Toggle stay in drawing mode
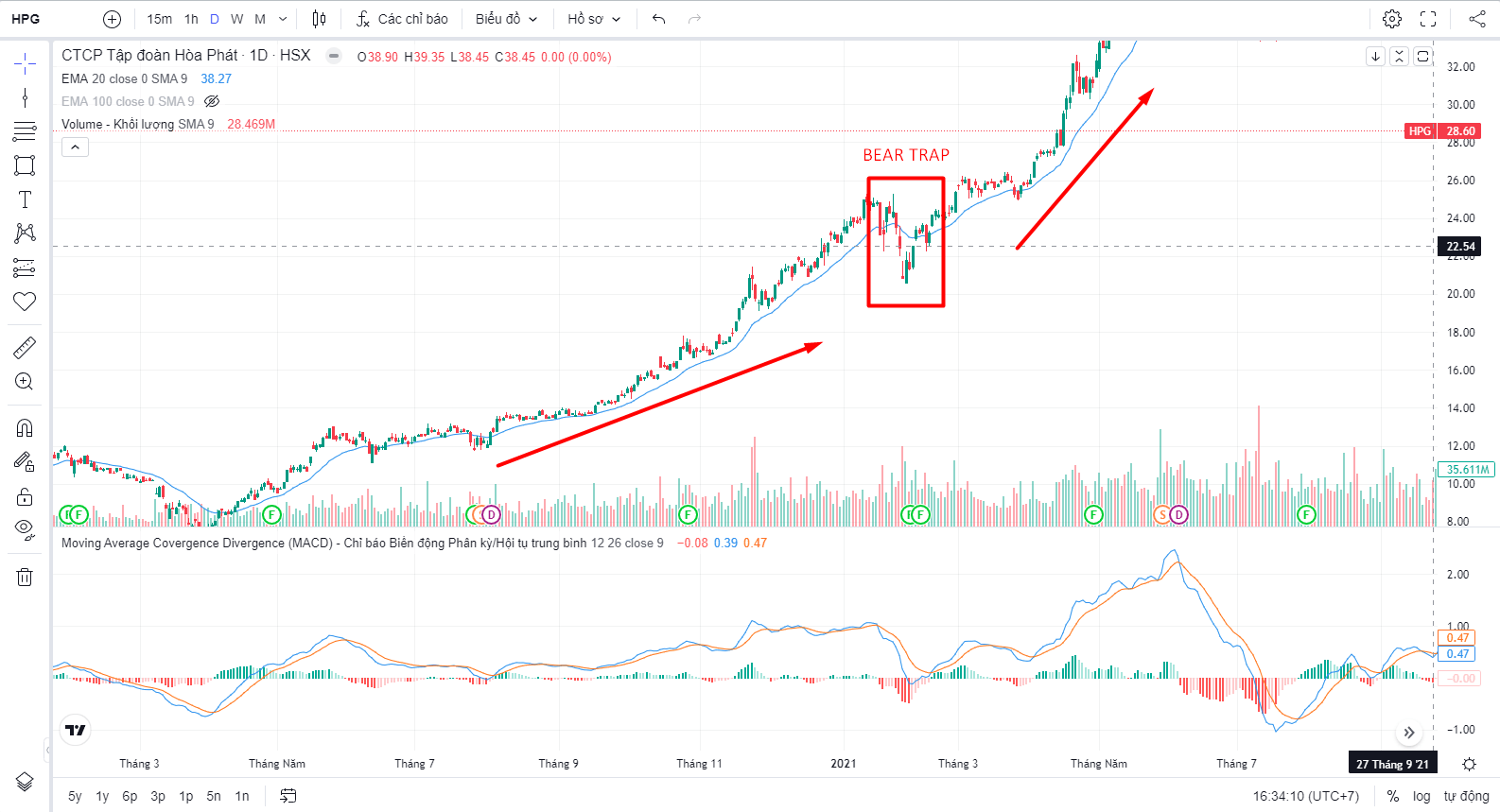The image size is (1500, 812). [x=25, y=462]
